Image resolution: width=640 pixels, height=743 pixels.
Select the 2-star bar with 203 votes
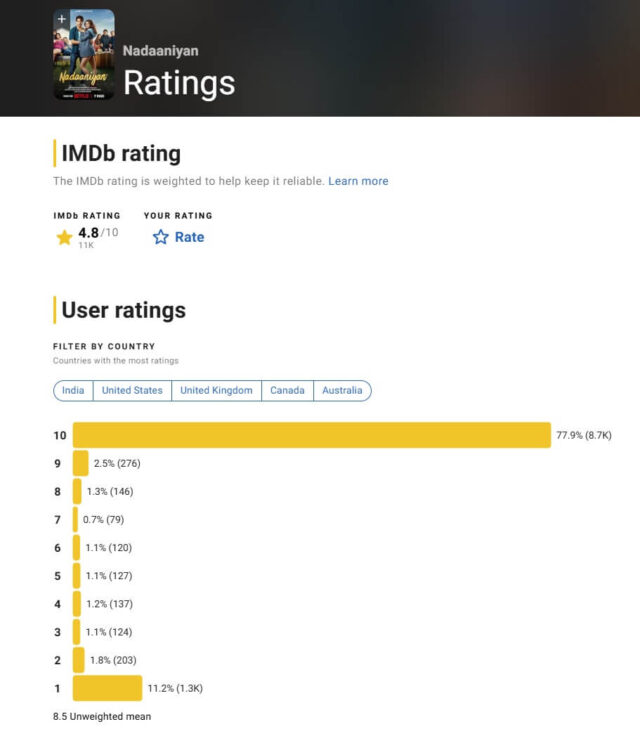coord(79,659)
